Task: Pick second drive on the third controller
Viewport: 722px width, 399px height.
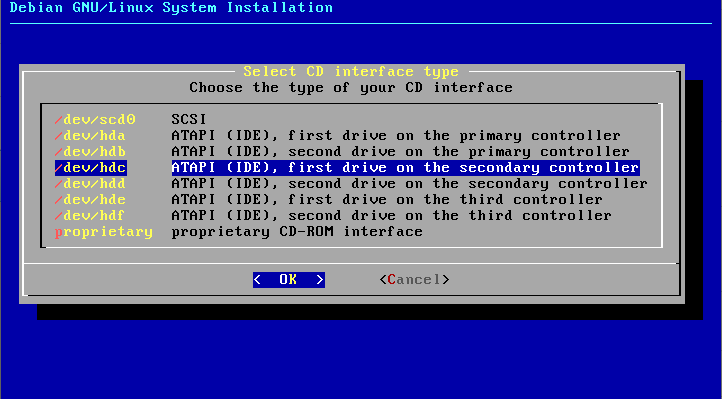Action: (x=391, y=215)
